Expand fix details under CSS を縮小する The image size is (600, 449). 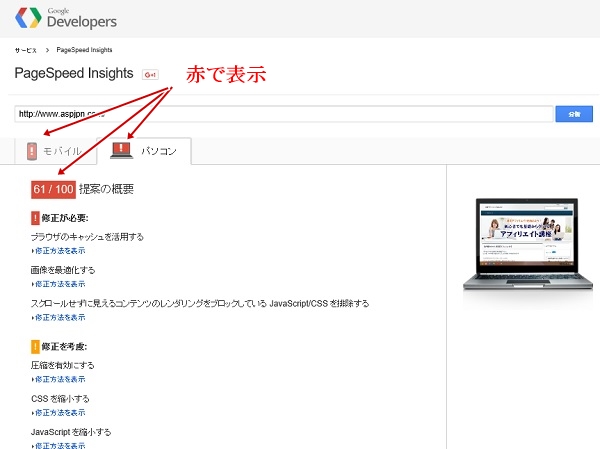coord(58,413)
